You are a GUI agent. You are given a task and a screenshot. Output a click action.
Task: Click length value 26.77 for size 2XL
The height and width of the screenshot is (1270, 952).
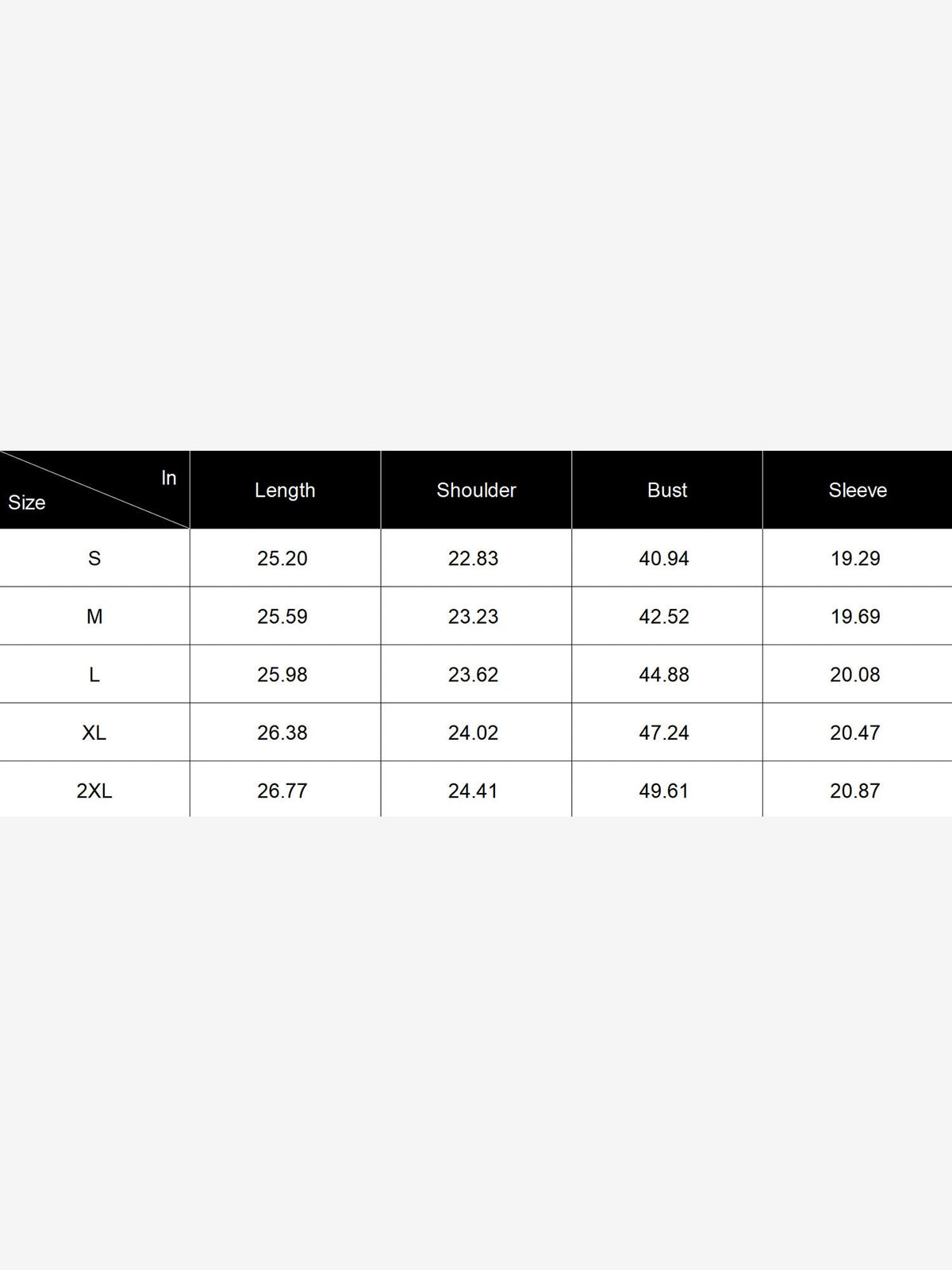coord(282,791)
